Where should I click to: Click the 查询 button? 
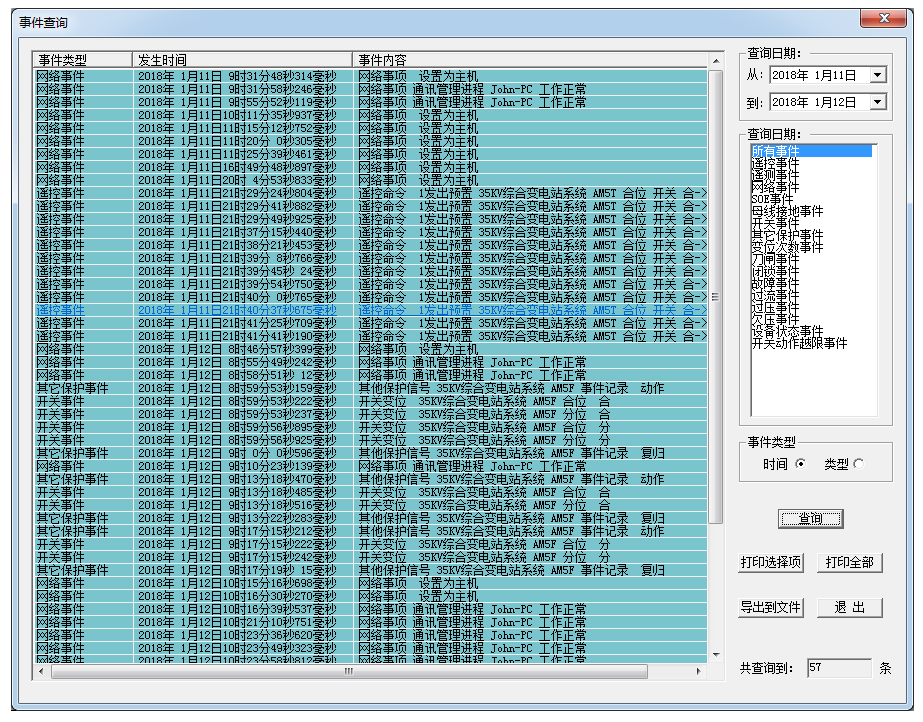pyautogui.click(x=810, y=519)
